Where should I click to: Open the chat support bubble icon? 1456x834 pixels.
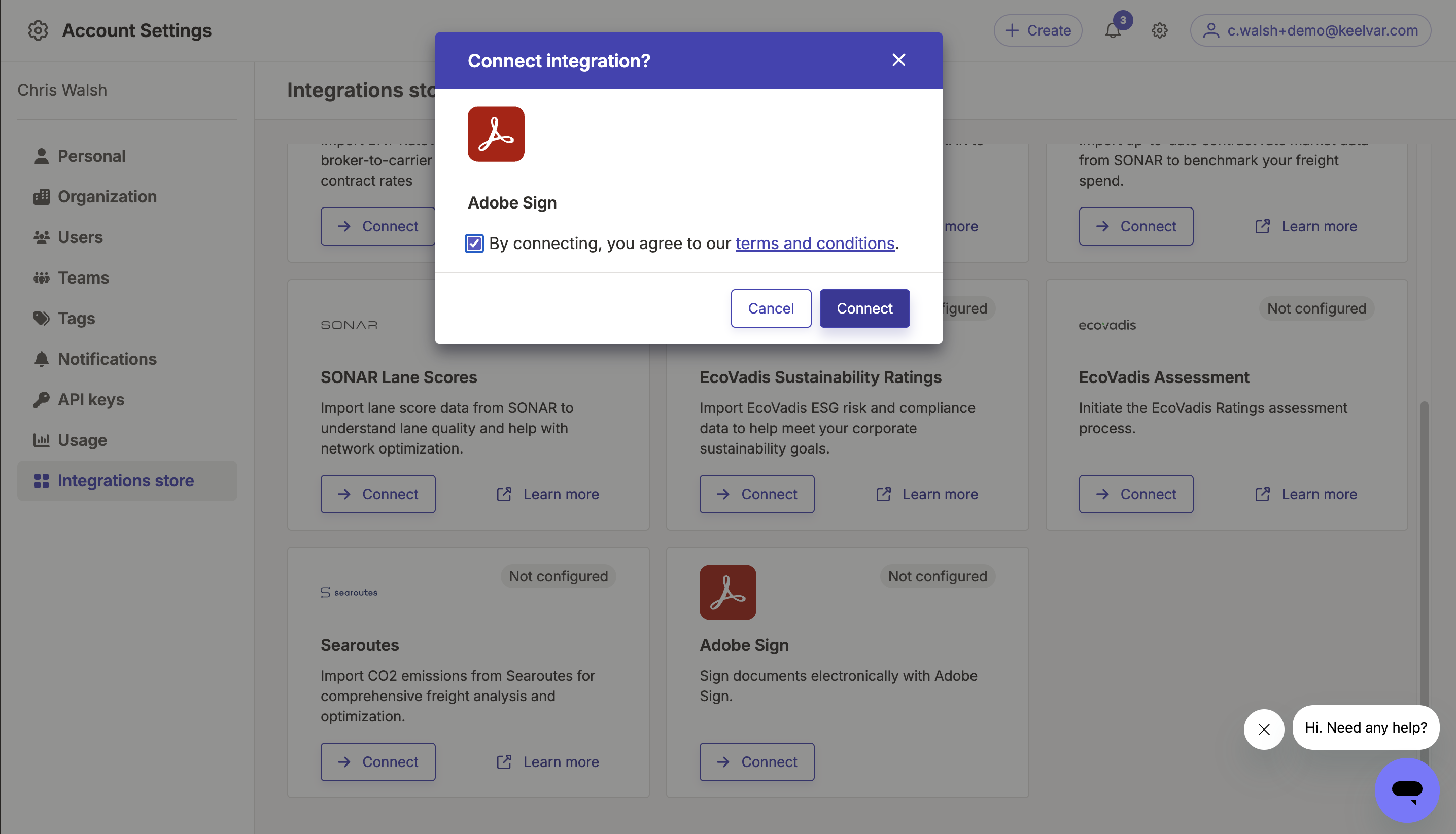[x=1406, y=790]
